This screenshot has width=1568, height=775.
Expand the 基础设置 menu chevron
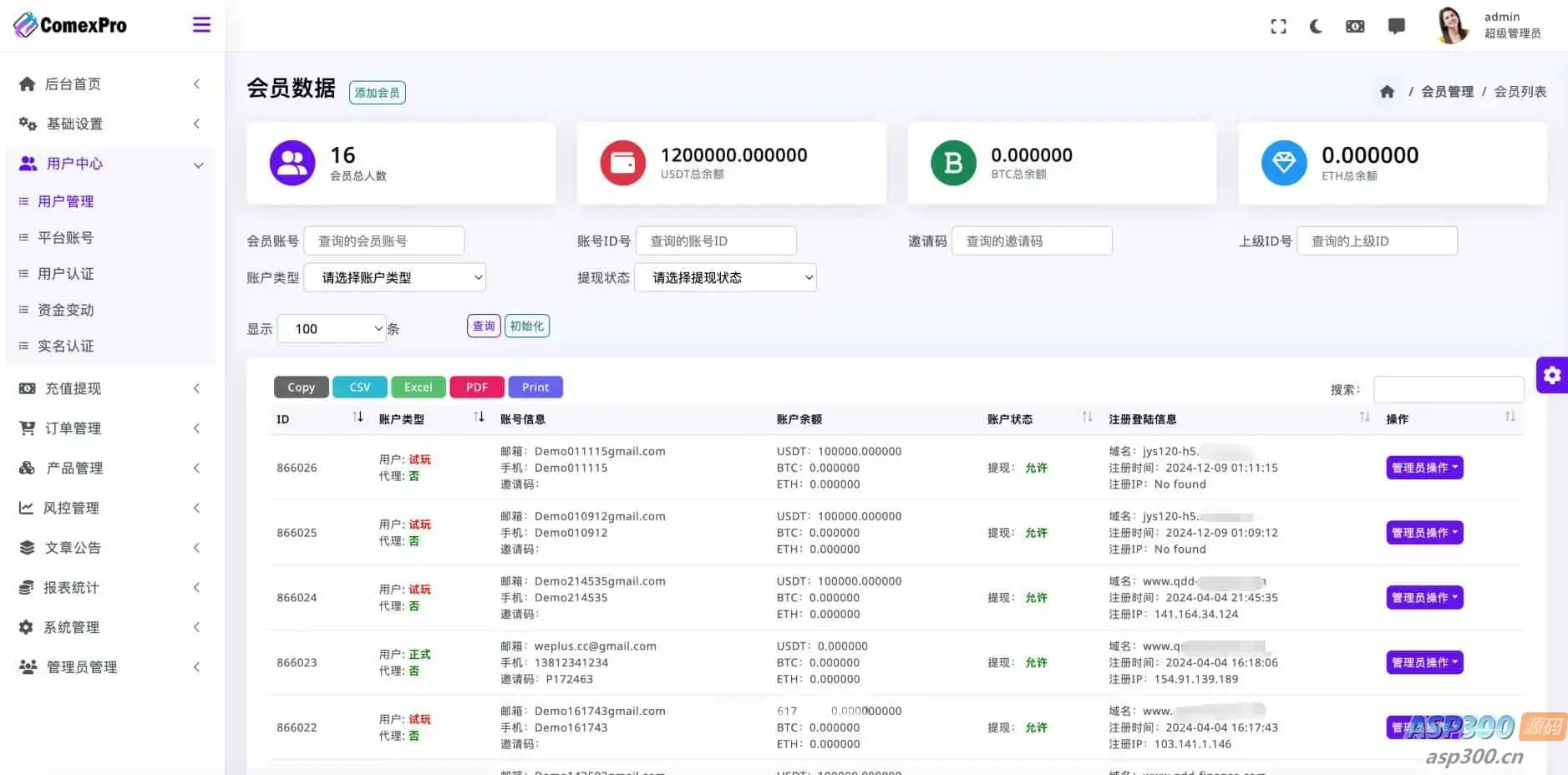click(197, 124)
